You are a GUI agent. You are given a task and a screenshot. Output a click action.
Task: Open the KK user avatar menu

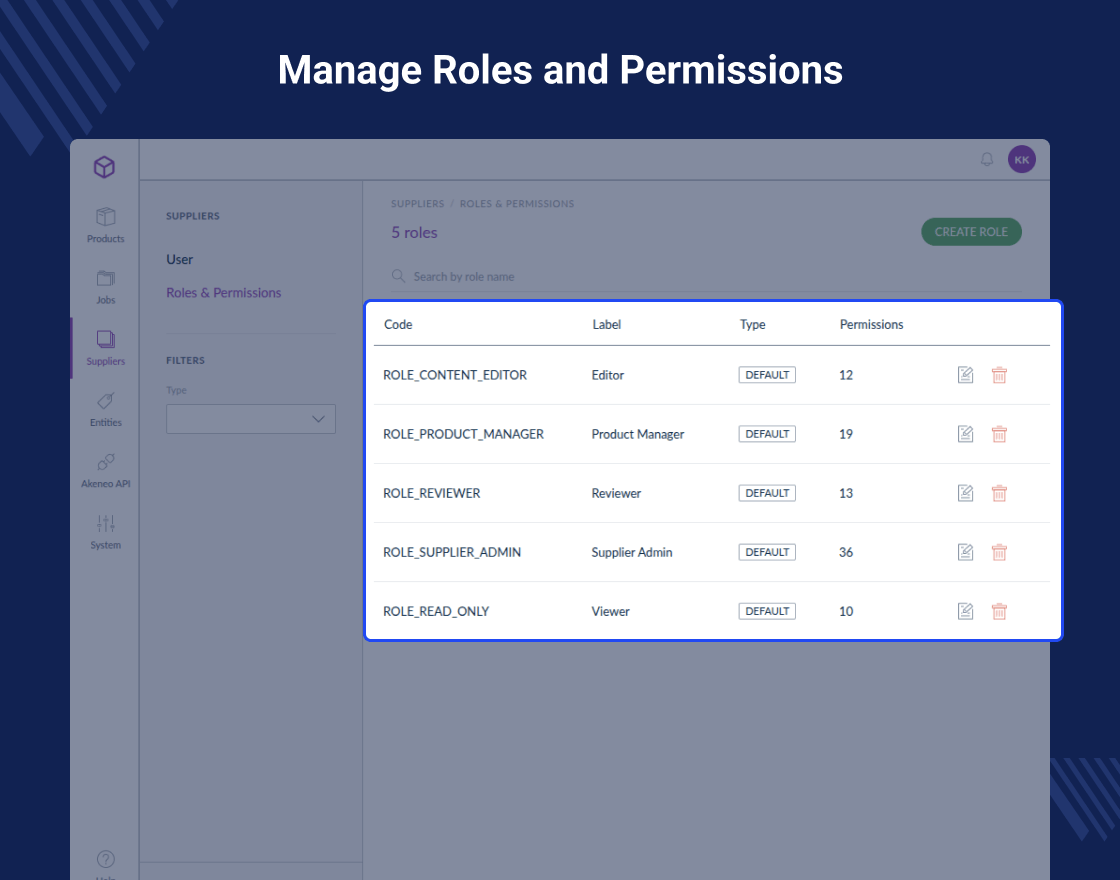1021,159
